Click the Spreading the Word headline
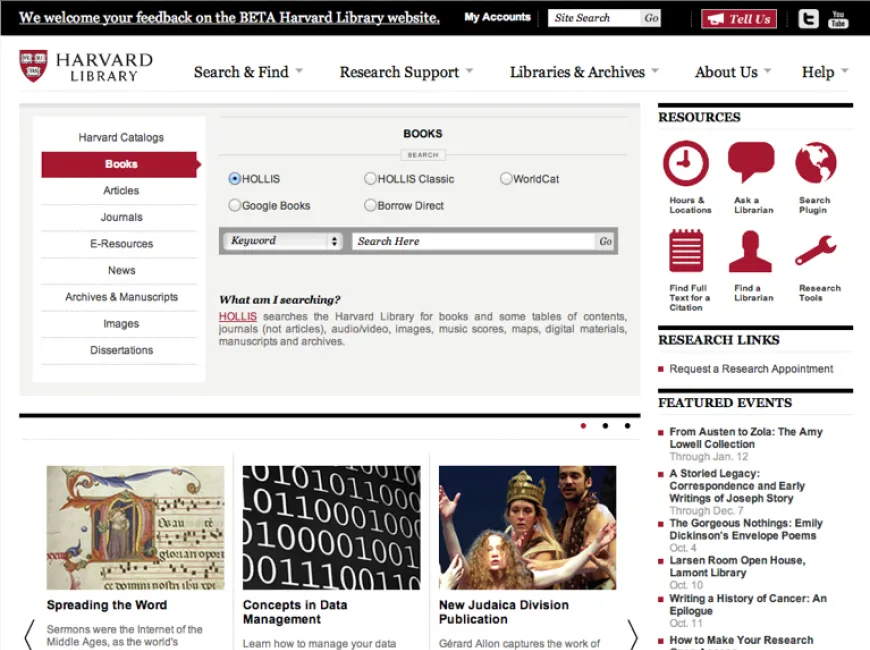The image size is (870, 650). 107,605
